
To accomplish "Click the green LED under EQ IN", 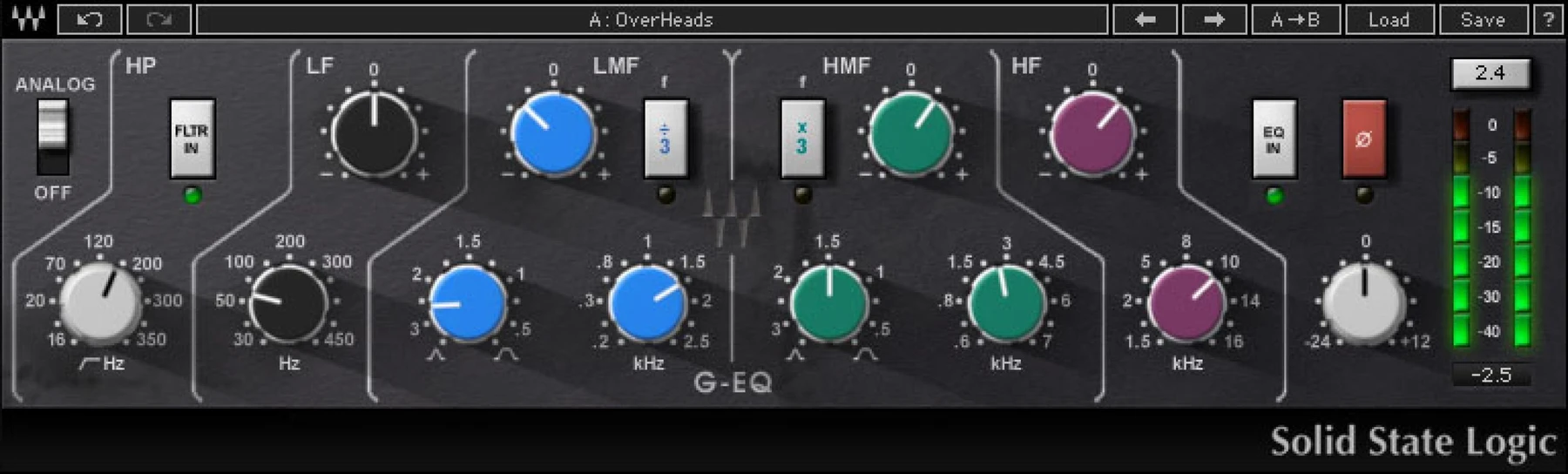I will point(1274,195).
